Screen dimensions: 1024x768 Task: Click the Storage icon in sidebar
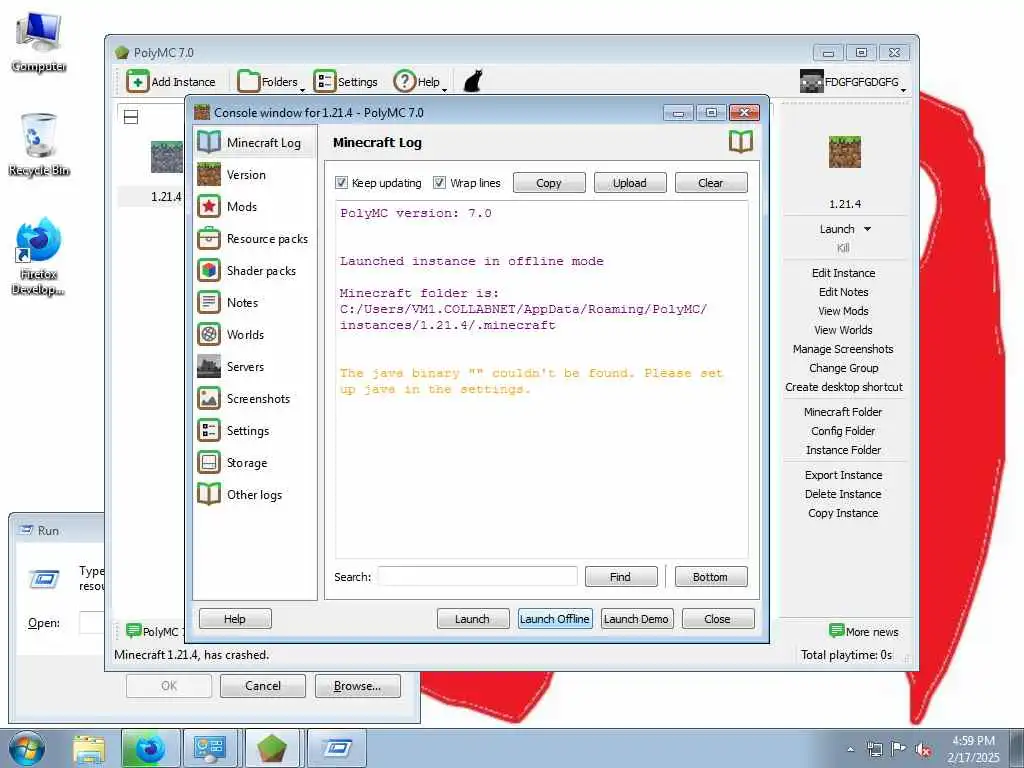pos(209,462)
